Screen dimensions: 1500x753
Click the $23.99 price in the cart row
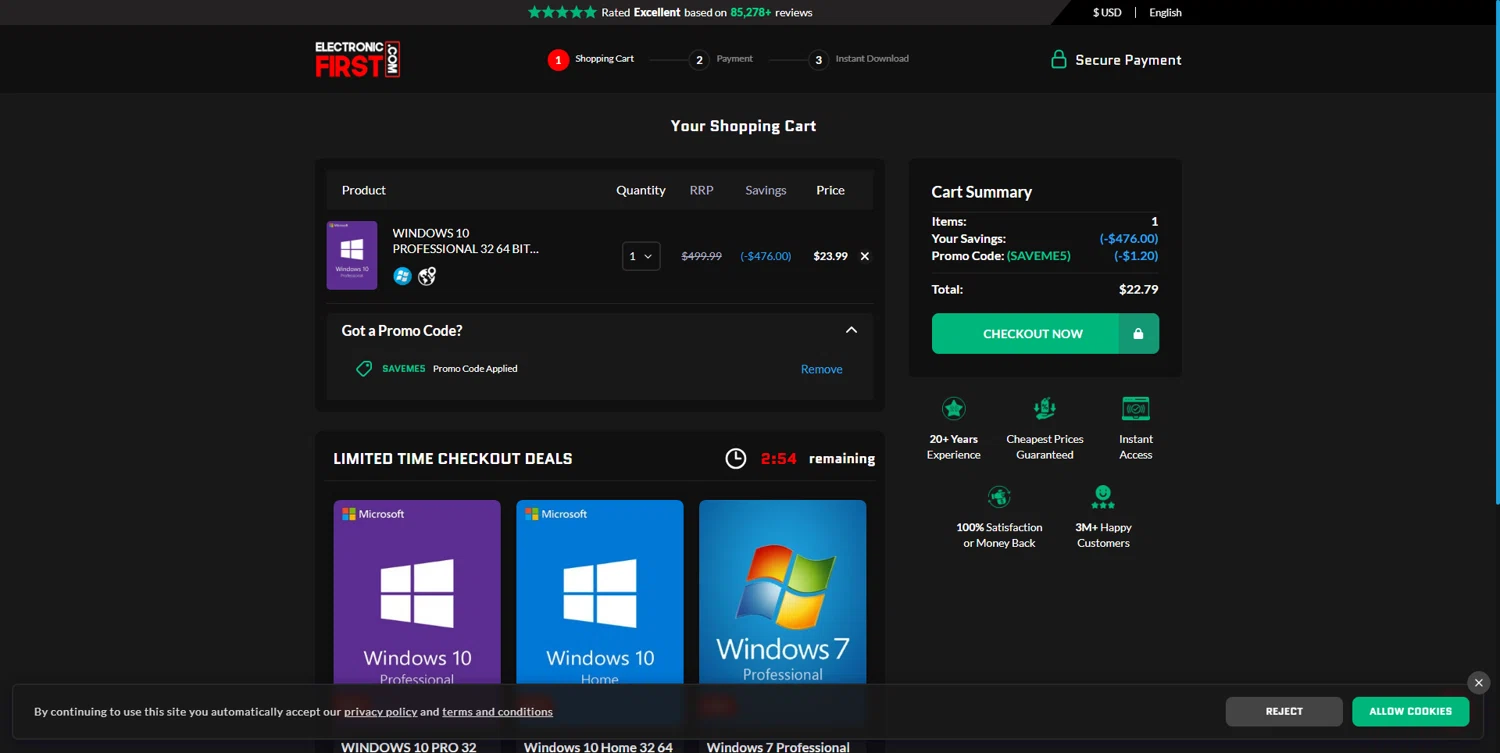click(x=830, y=256)
